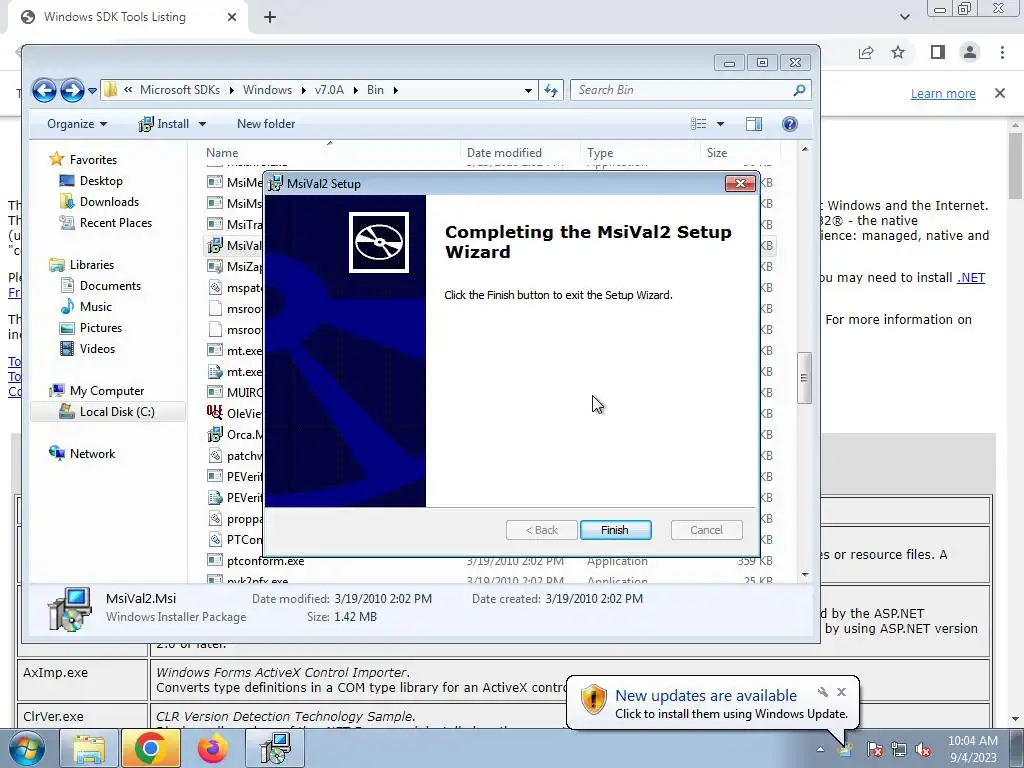This screenshot has height=768, width=1024.
Task: Show hidden tray icons arrow
Action: pyautogui.click(x=820, y=749)
